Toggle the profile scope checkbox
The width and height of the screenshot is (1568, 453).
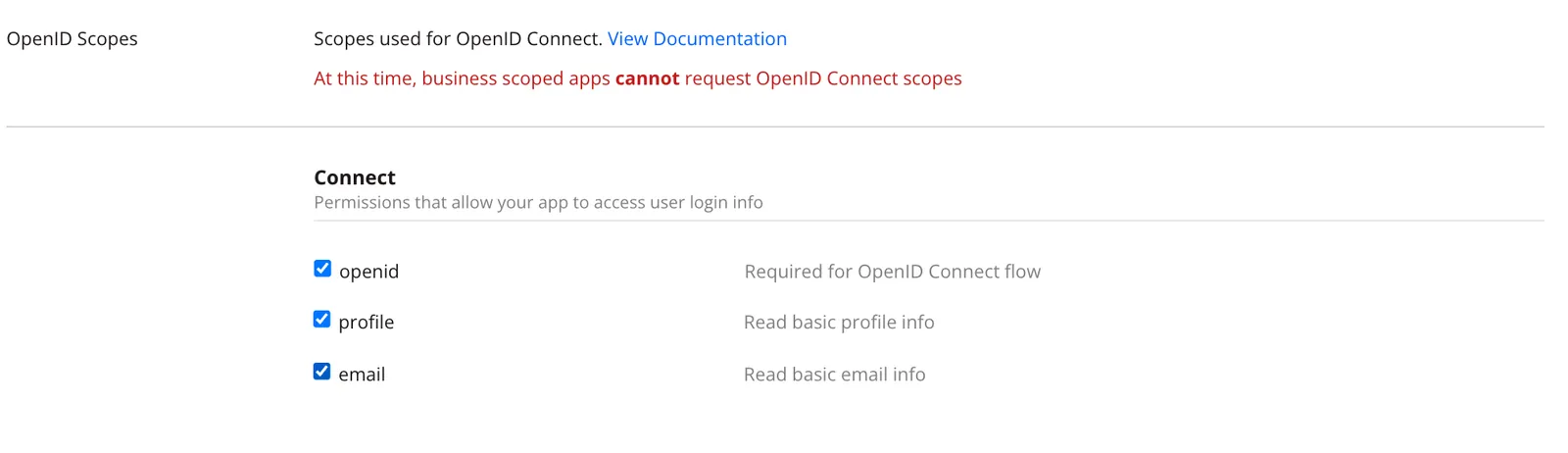(x=321, y=320)
